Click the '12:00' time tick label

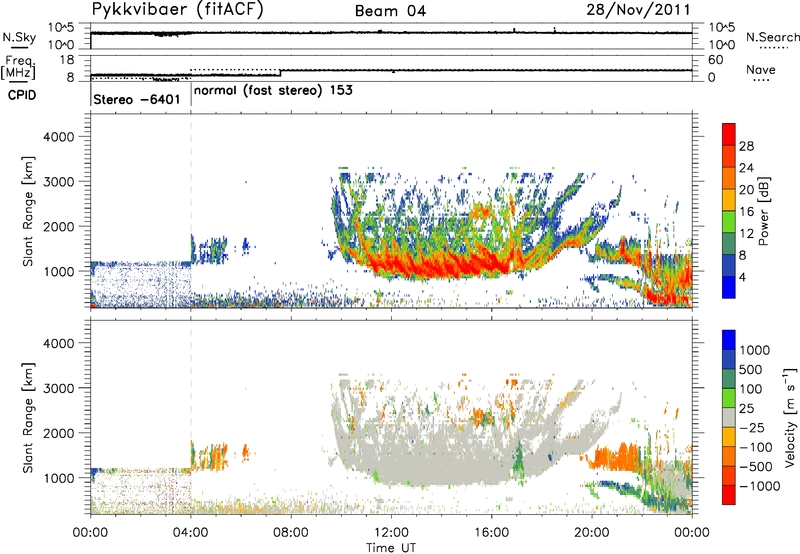(x=391, y=533)
